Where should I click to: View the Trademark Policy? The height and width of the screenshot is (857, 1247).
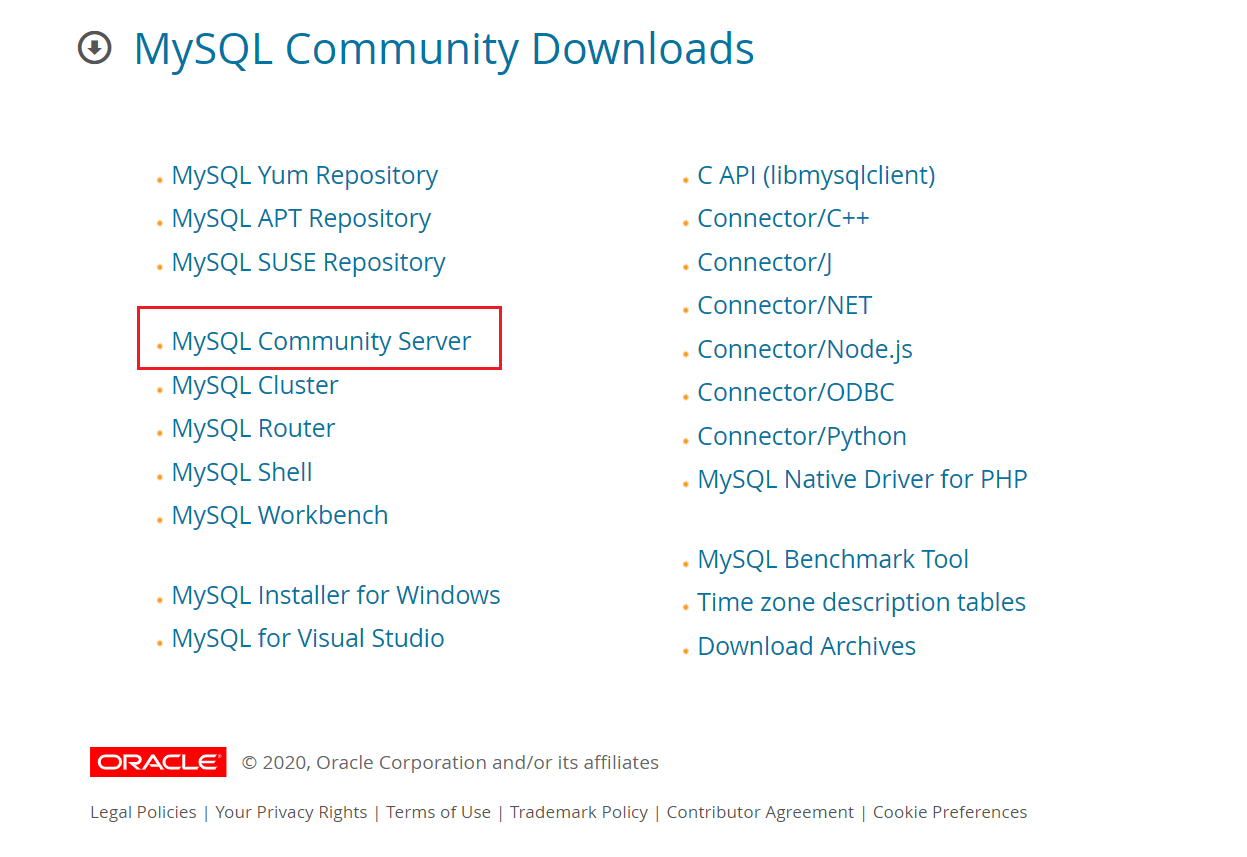point(578,812)
